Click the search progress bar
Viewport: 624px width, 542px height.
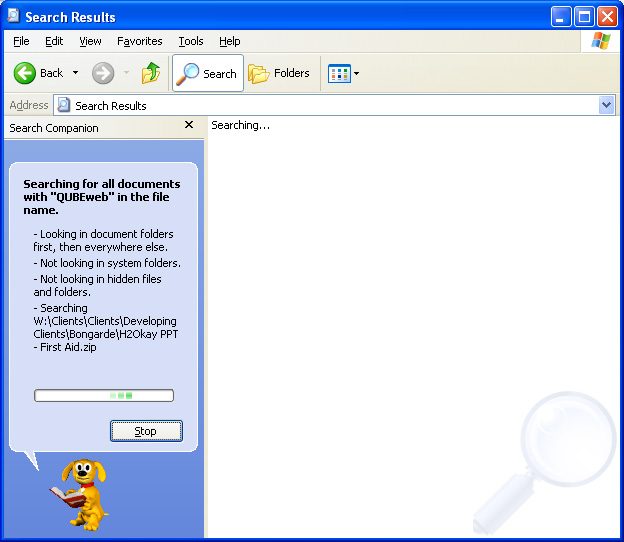(104, 396)
